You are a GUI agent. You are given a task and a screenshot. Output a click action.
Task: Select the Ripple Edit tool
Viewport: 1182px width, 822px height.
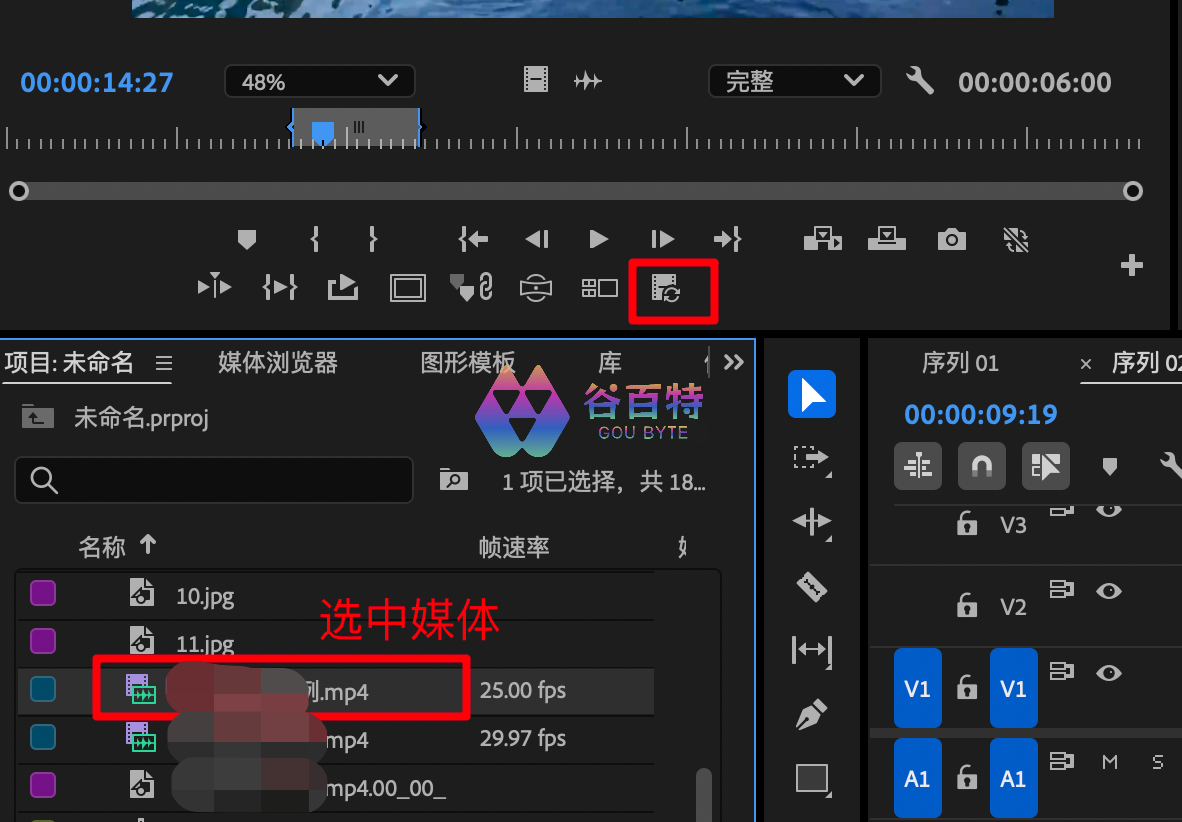(811, 521)
